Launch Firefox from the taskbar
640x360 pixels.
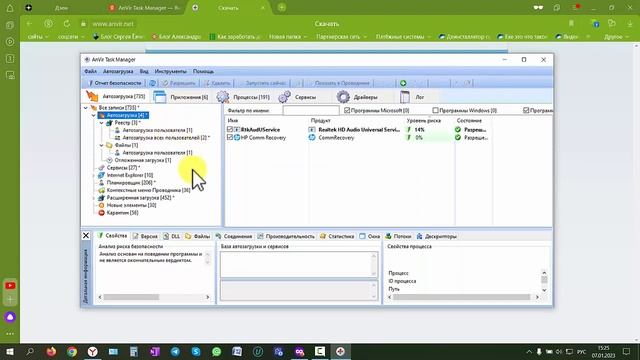tap(51, 351)
